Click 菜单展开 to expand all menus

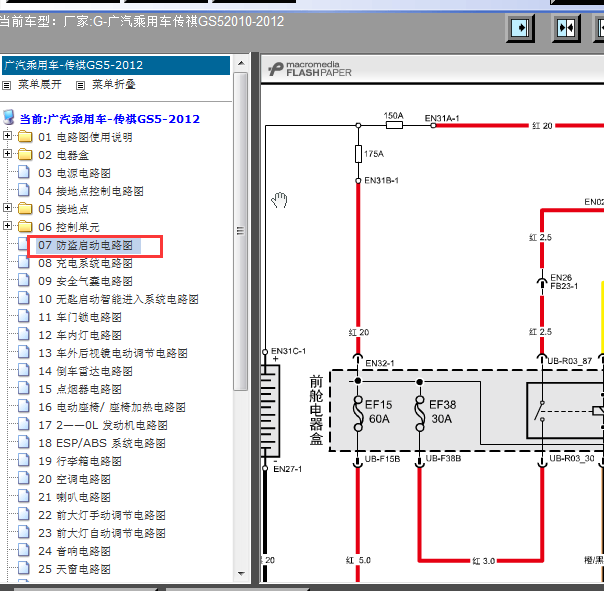tap(40, 84)
